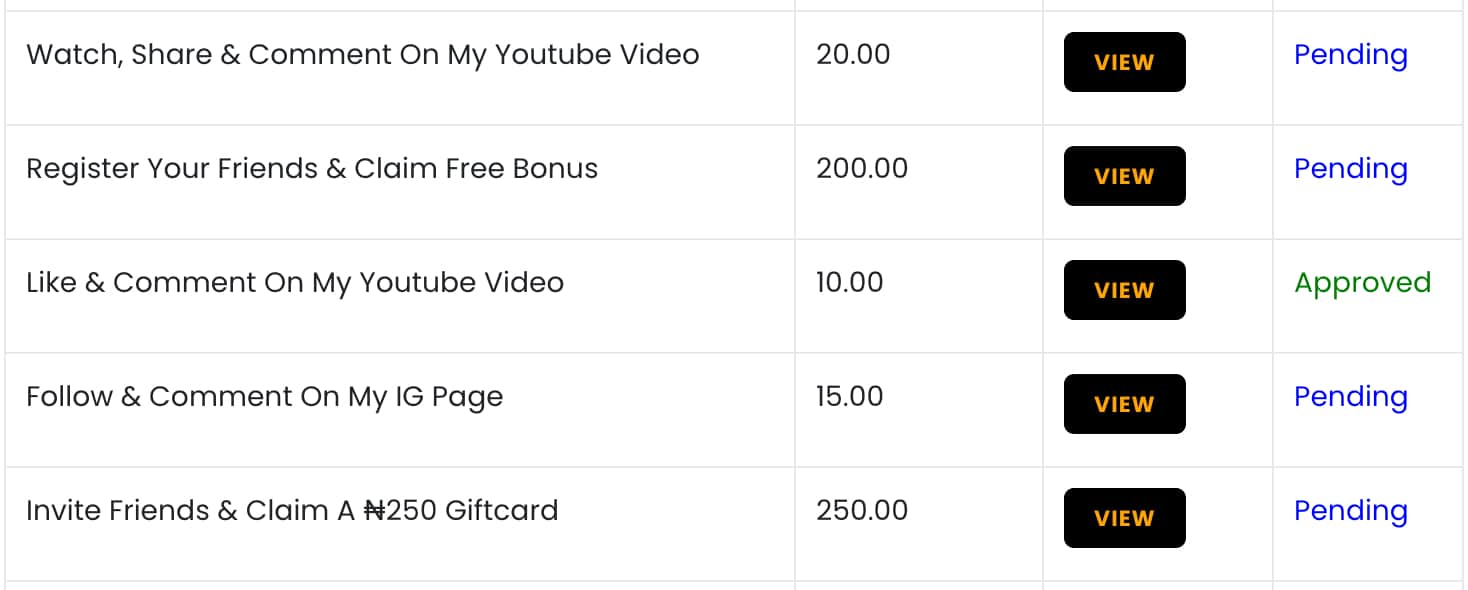Click "Like & Comment On My Youtube Video"
This screenshot has height=590, width=1468.
click(x=295, y=283)
